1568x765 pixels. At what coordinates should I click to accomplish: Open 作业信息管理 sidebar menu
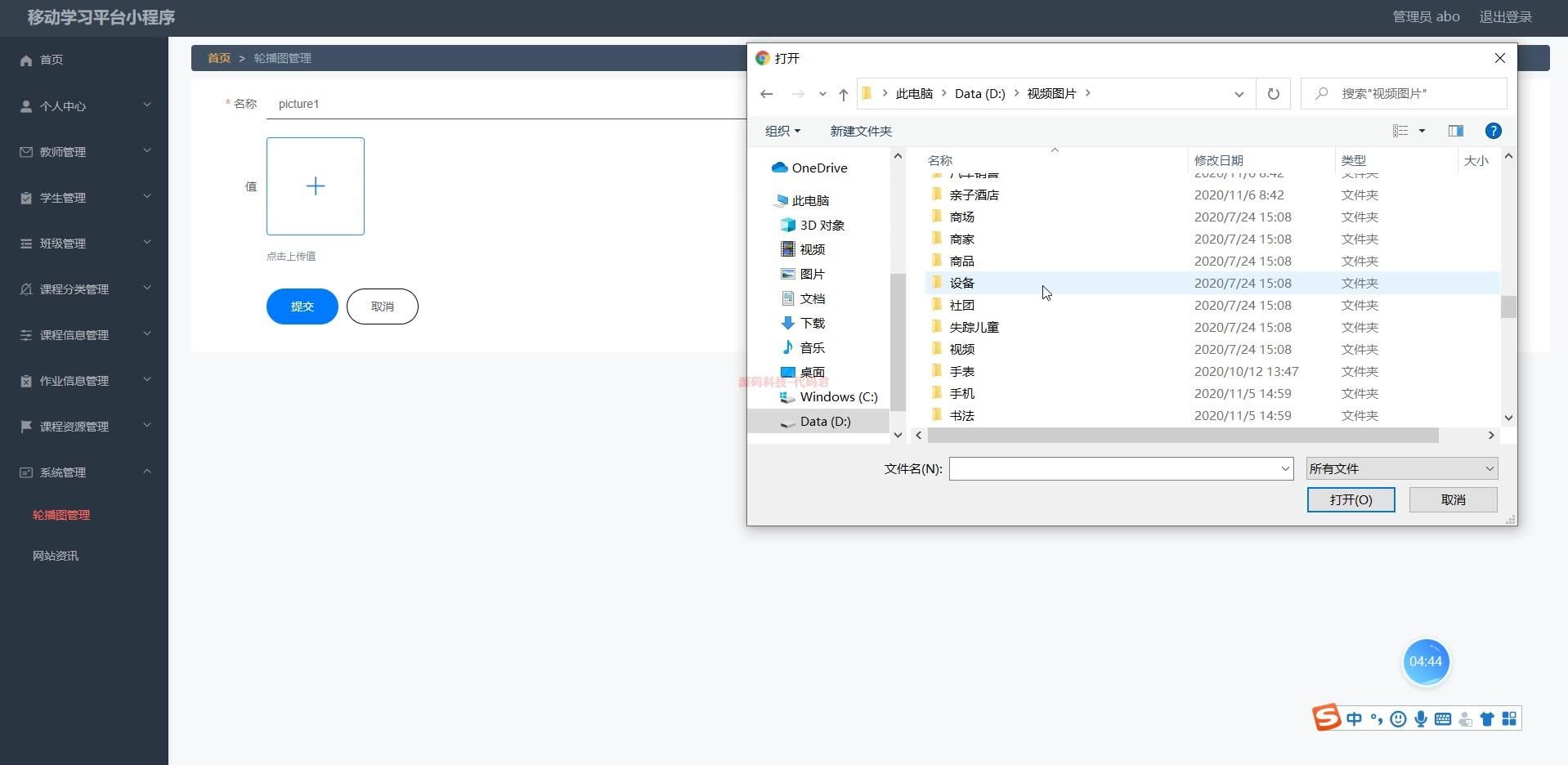coord(84,381)
